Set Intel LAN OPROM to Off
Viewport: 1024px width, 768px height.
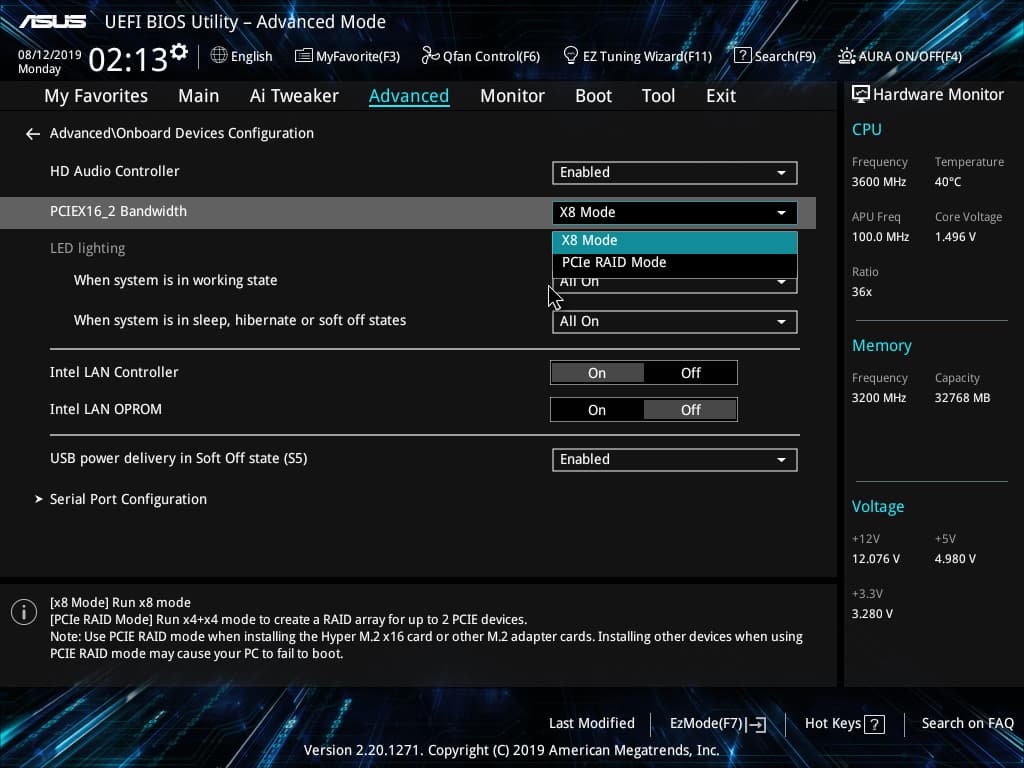point(690,410)
